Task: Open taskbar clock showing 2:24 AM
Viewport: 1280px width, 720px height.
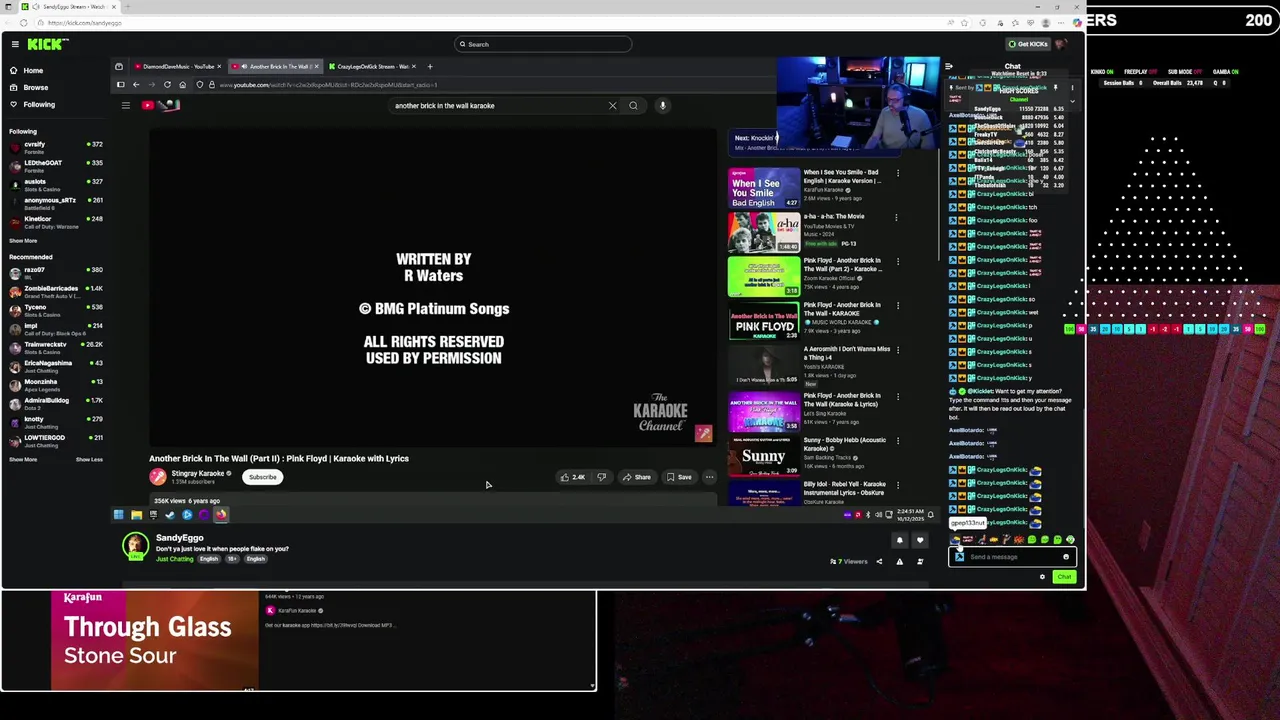Action: [910, 514]
